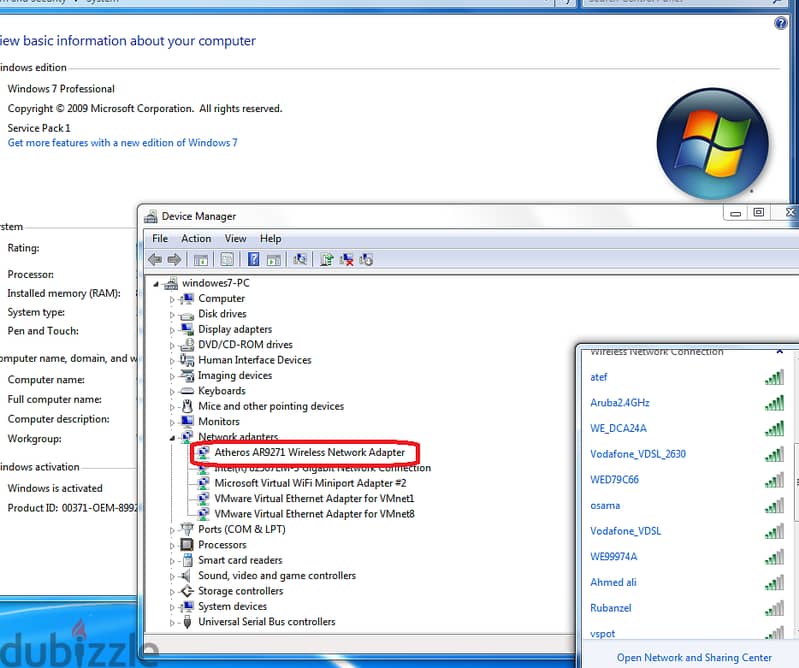Click the Device Manager title bar icon
The height and width of the screenshot is (668, 799).
[150, 217]
